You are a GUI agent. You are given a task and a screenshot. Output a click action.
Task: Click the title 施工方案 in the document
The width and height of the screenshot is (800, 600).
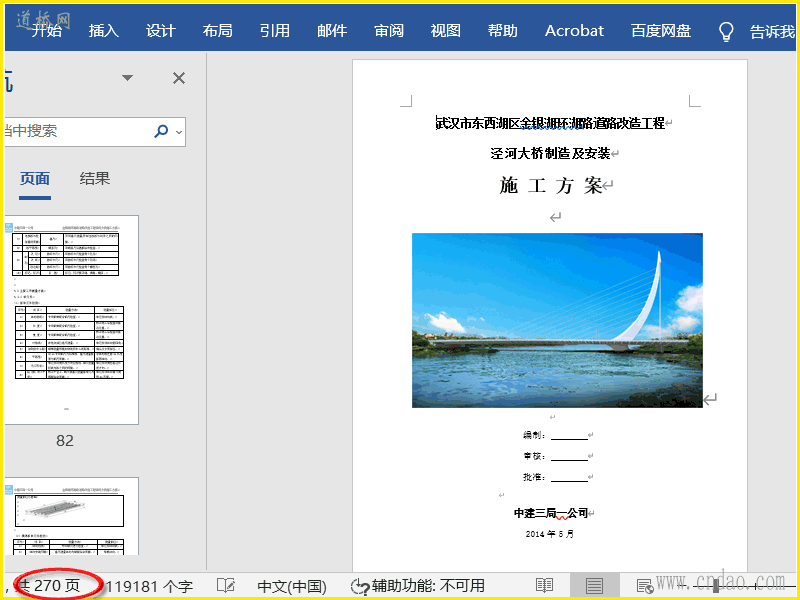point(551,186)
